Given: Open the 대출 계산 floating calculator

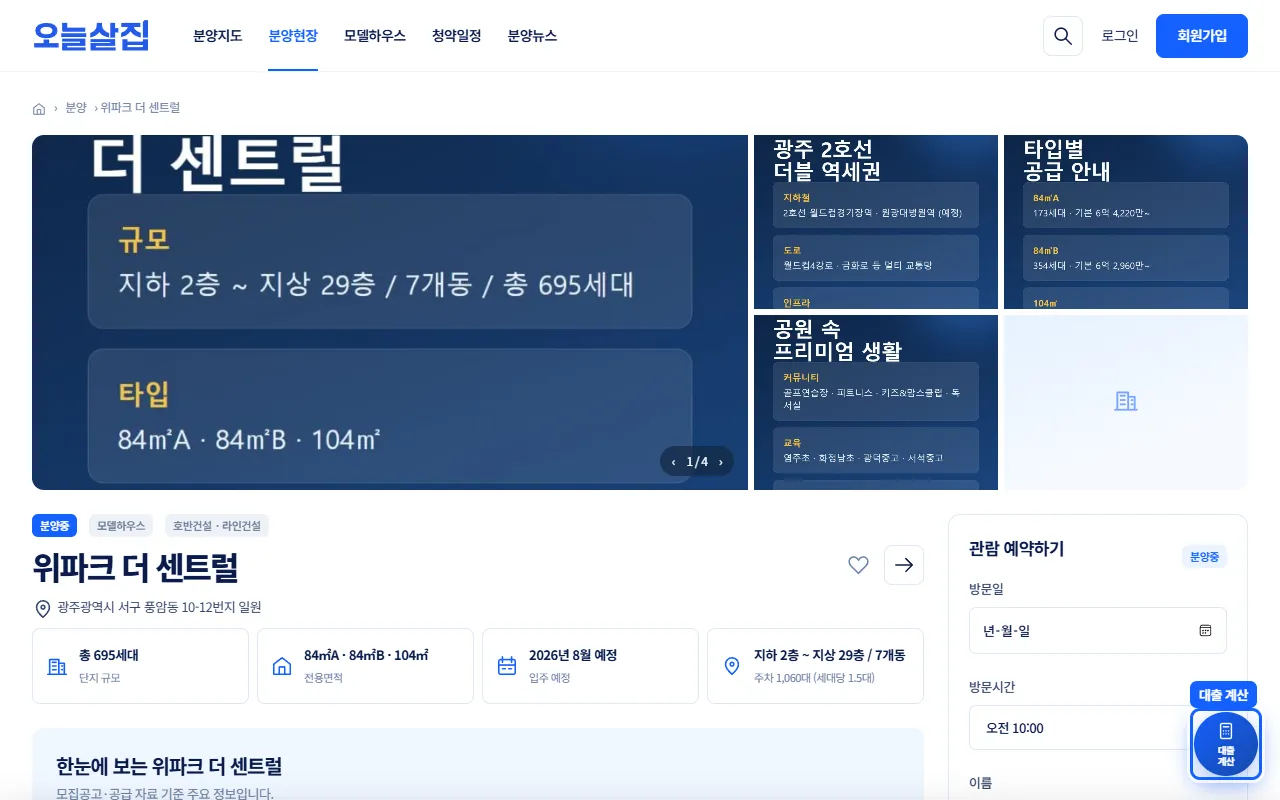Looking at the screenshot, I should click(x=1226, y=744).
